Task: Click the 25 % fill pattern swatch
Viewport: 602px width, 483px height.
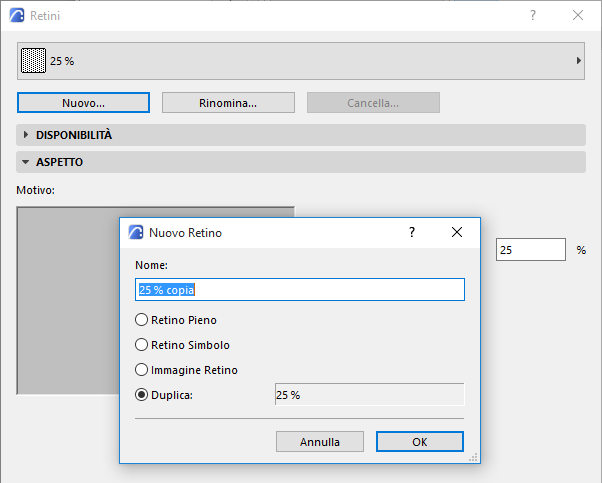Action: [33, 61]
